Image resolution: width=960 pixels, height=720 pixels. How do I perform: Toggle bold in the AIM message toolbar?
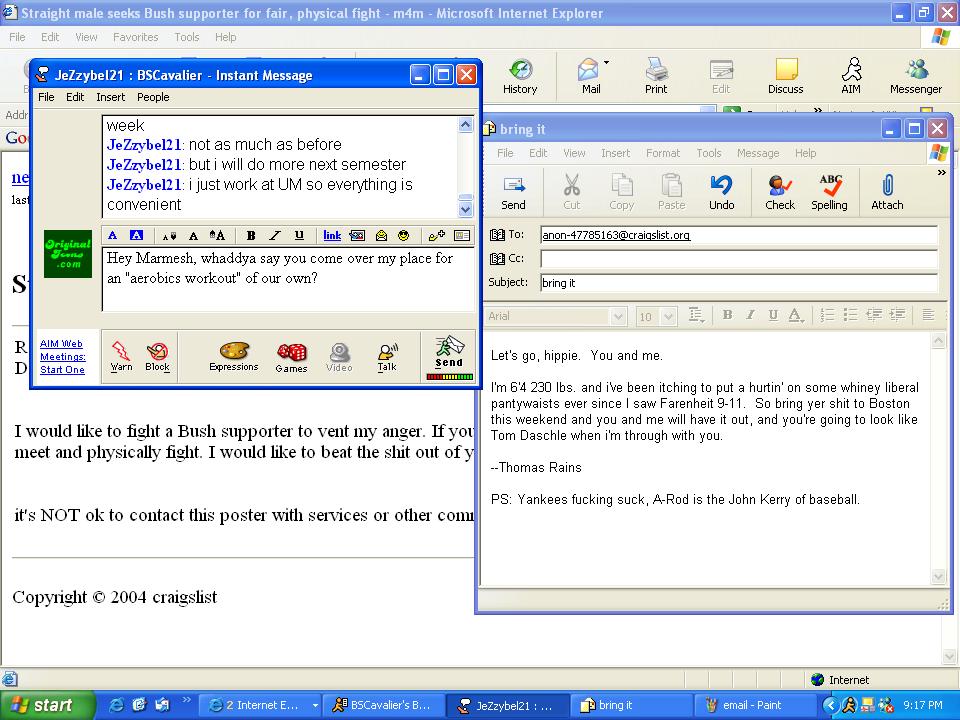(x=250, y=236)
